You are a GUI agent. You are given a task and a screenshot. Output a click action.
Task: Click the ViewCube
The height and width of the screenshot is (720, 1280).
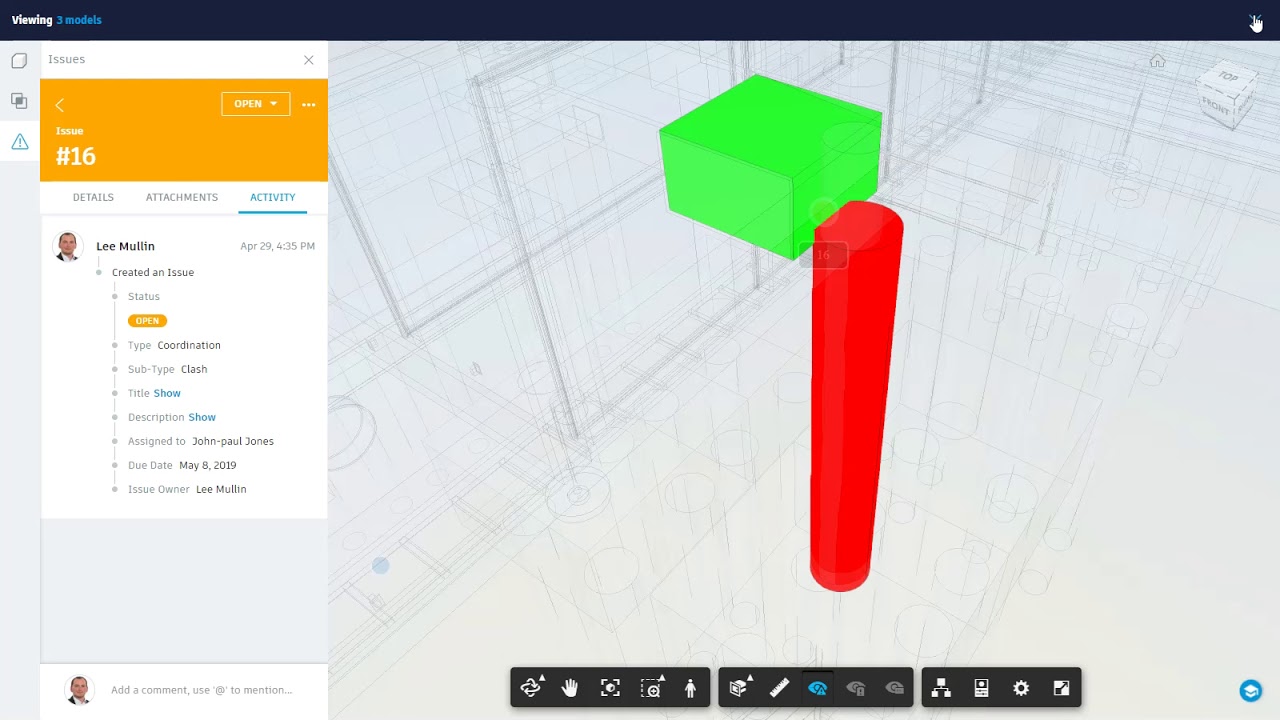coord(1225,96)
